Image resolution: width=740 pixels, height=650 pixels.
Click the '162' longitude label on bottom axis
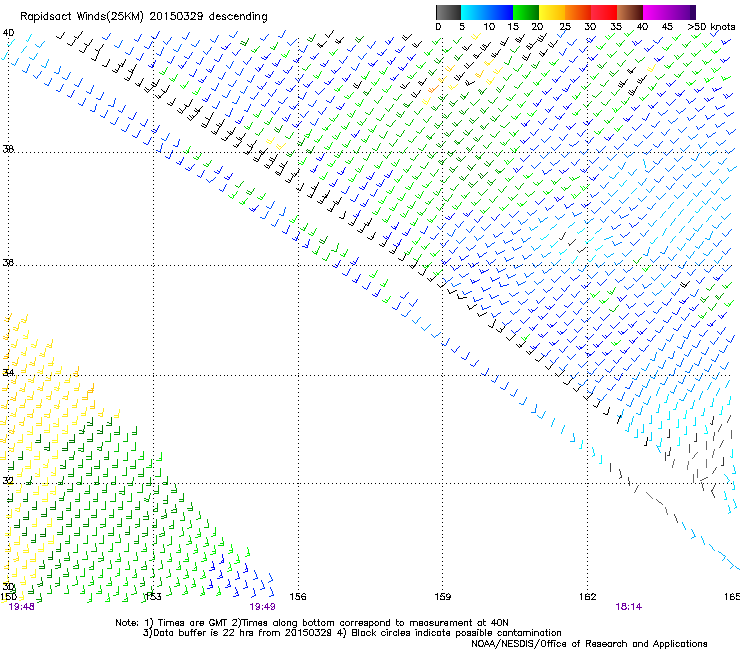pyautogui.click(x=588, y=597)
